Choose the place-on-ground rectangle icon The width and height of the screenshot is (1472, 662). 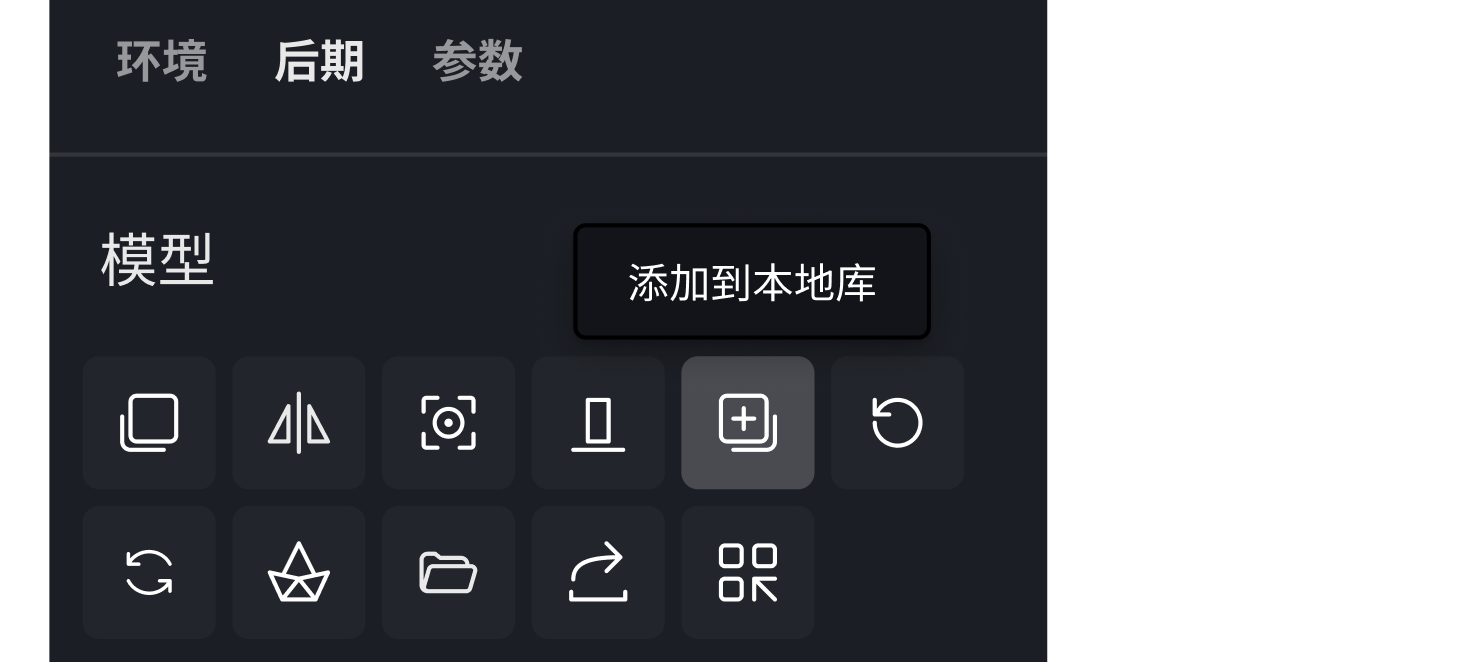[x=598, y=422]
